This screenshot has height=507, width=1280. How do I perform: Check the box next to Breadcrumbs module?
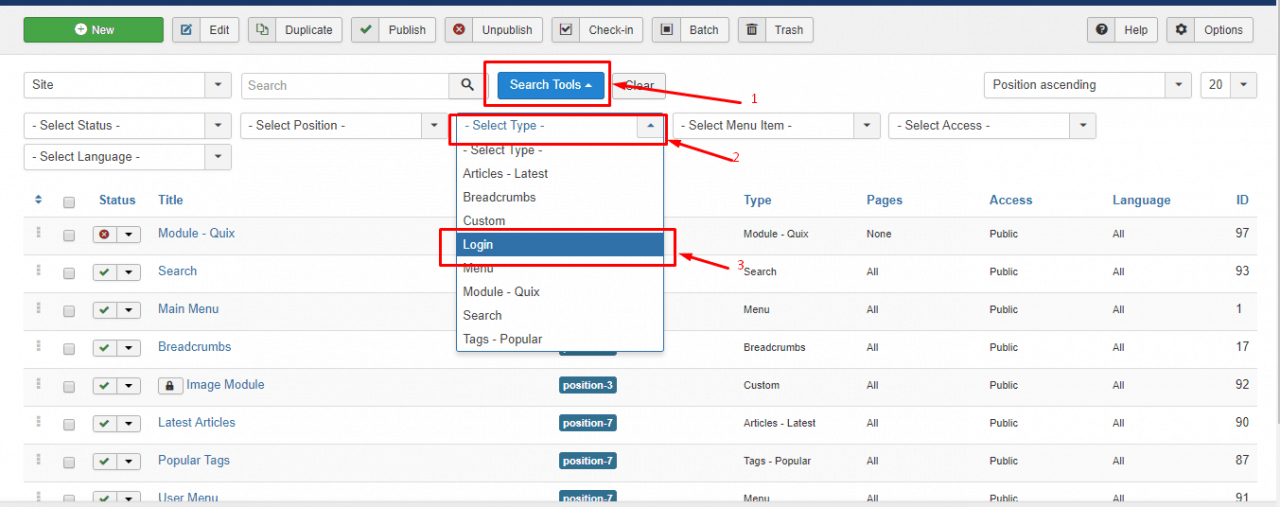pos(69,349)
